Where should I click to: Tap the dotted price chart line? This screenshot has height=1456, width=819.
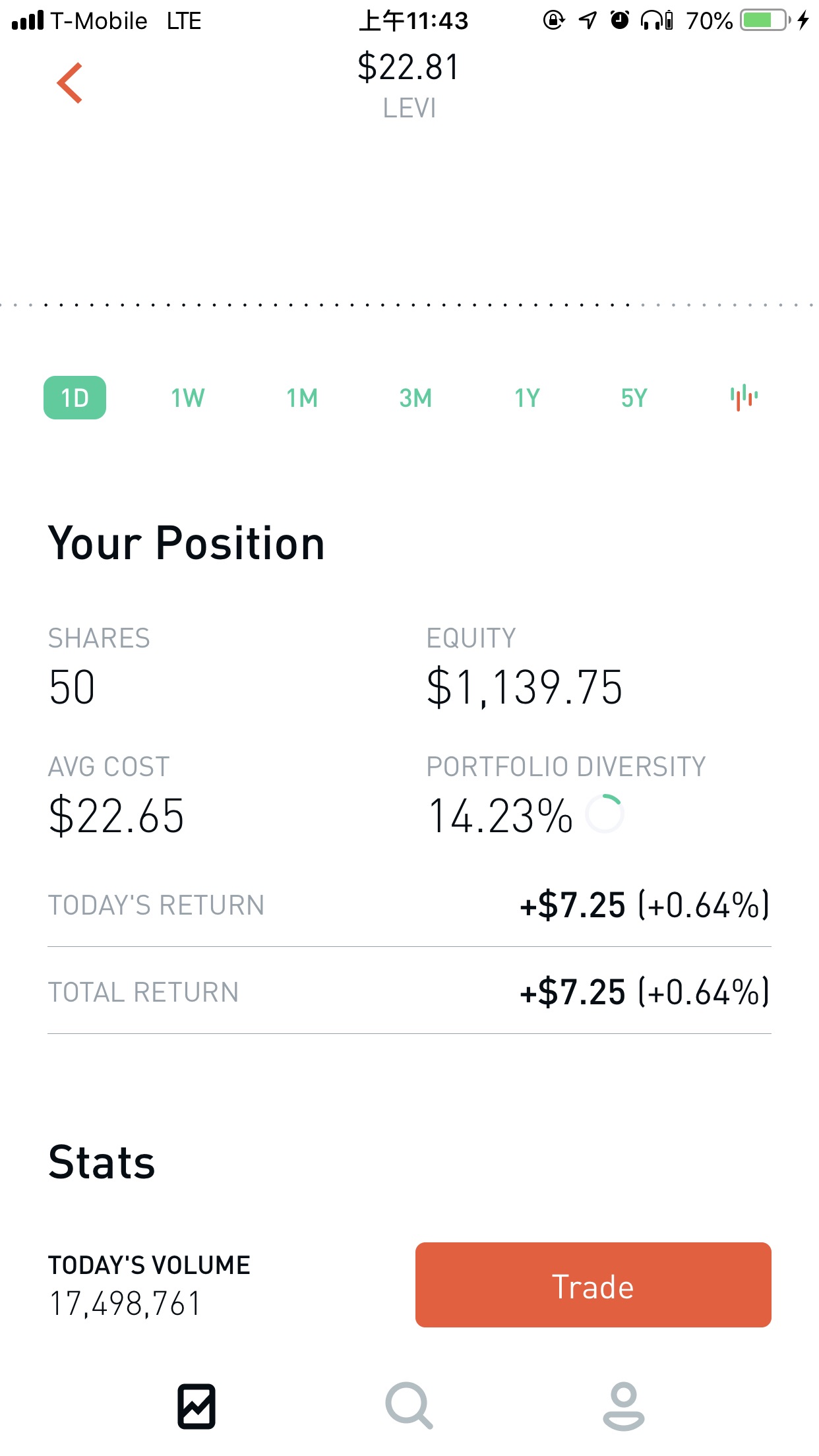point(409,305)
